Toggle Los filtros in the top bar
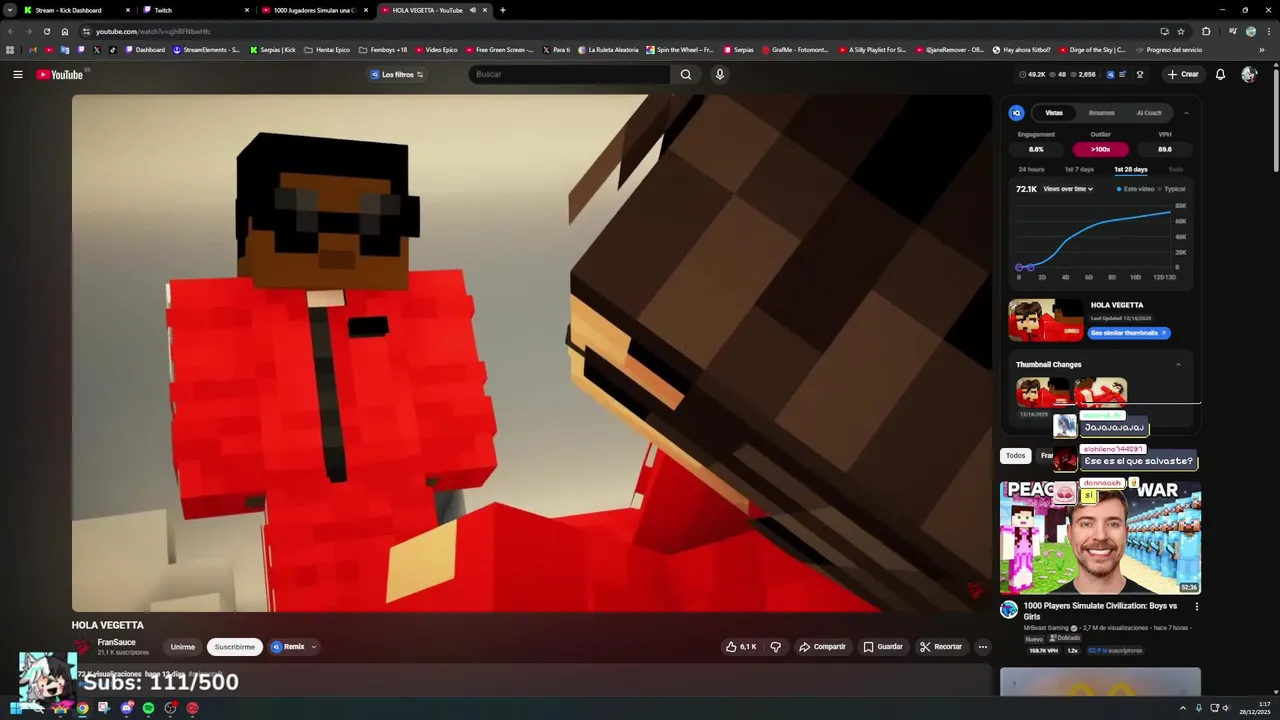Screen dimensions: 1280x720 tap(397, 74)
